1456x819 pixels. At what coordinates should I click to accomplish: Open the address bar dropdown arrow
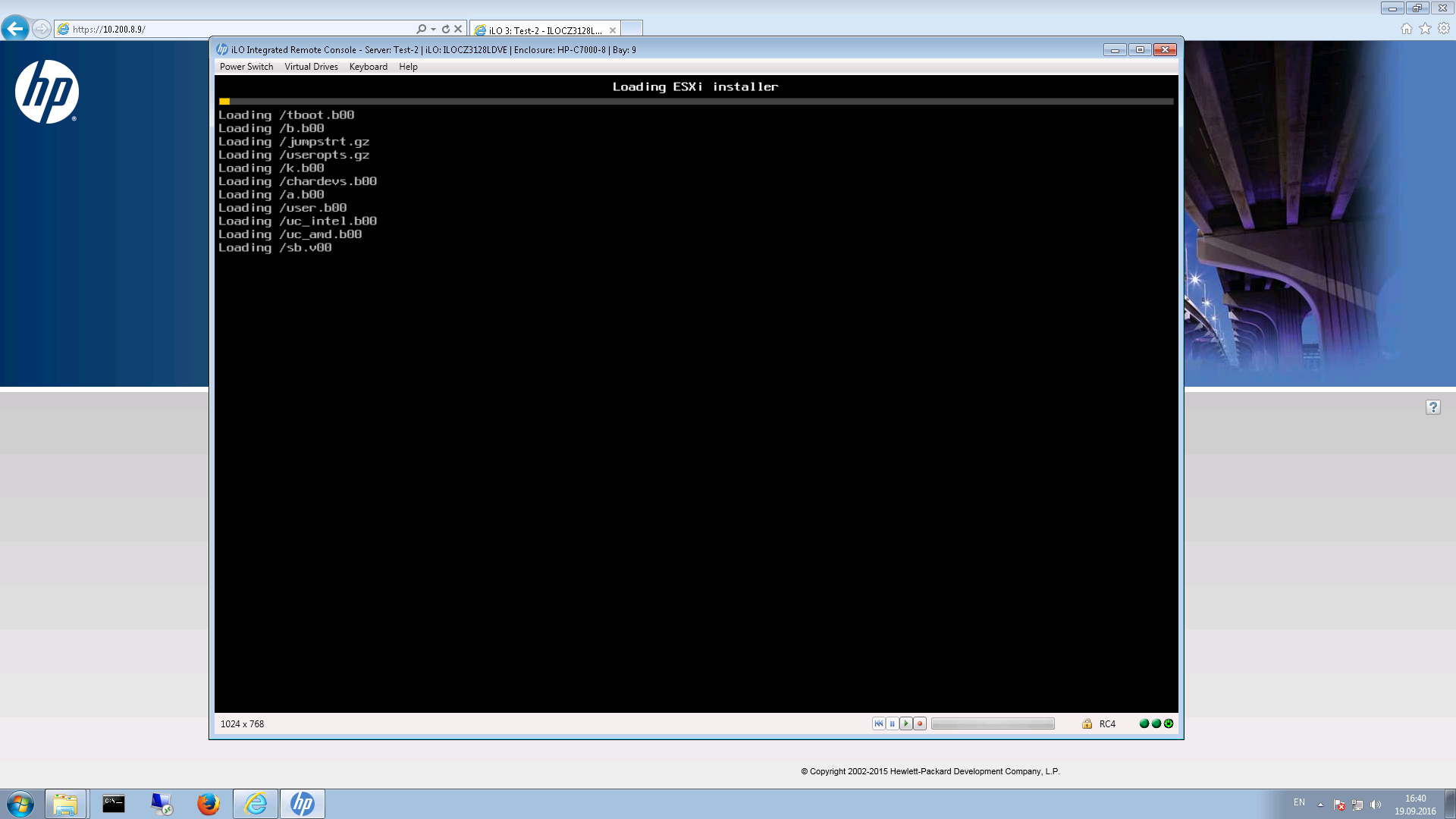tap(433, 30)
